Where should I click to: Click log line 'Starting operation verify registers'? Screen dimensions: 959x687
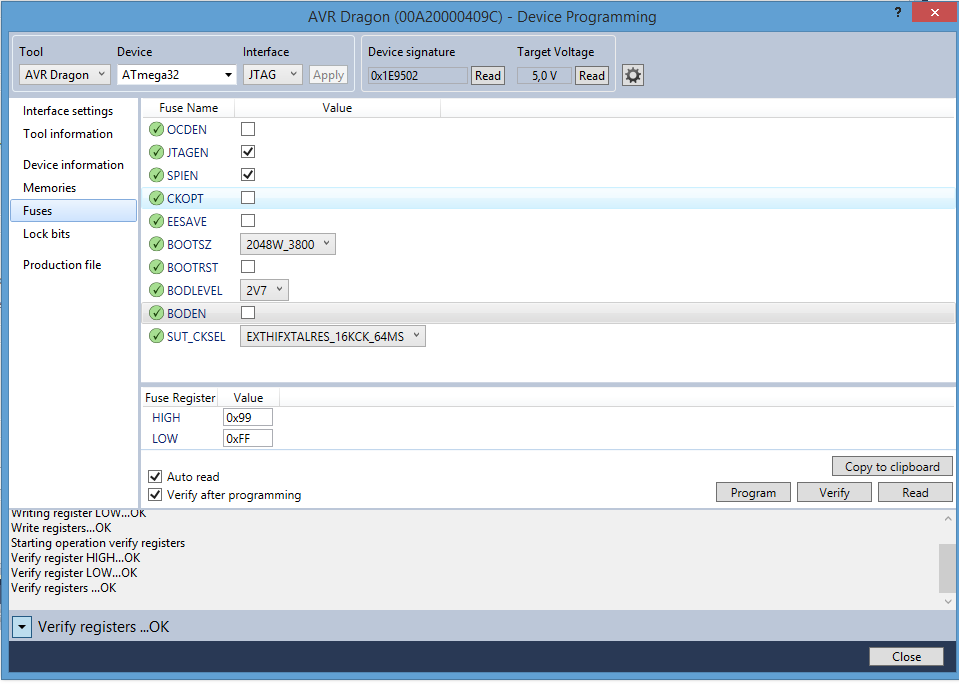98,543
